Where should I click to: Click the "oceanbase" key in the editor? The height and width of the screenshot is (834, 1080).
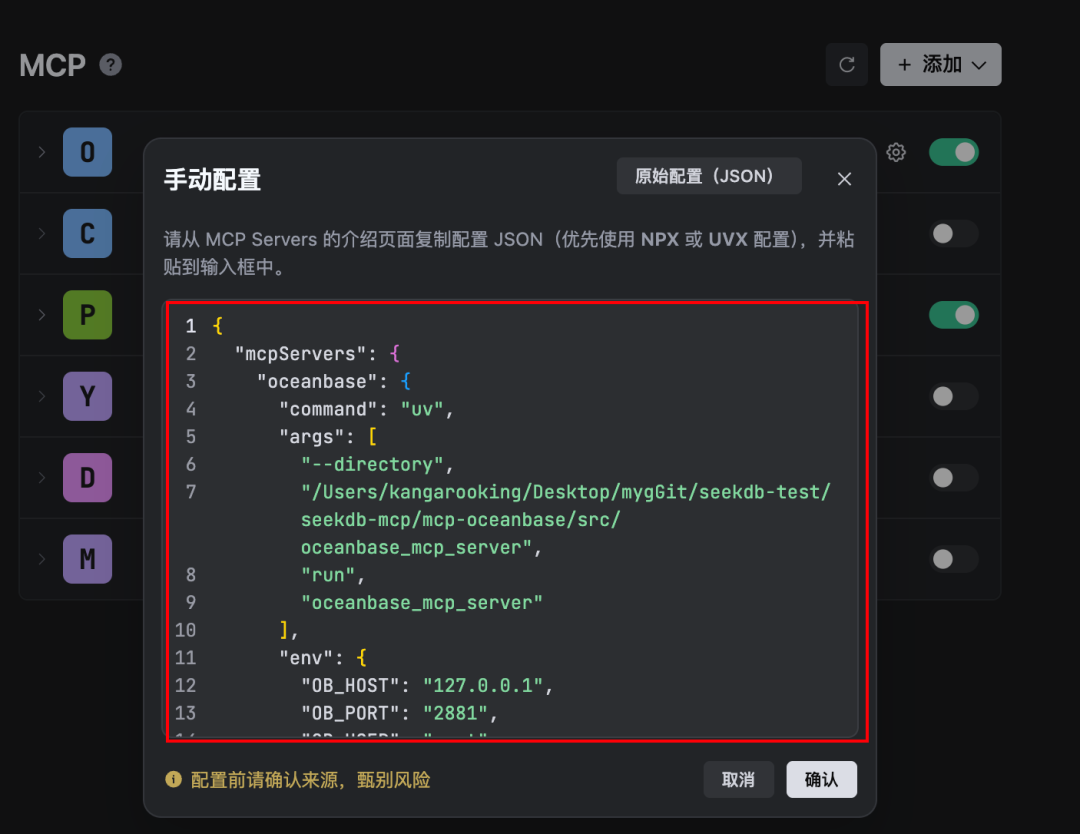(317, 382)
